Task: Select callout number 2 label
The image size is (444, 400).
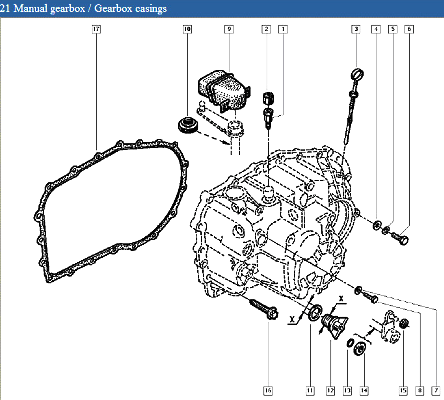Action: click(266, 29)
